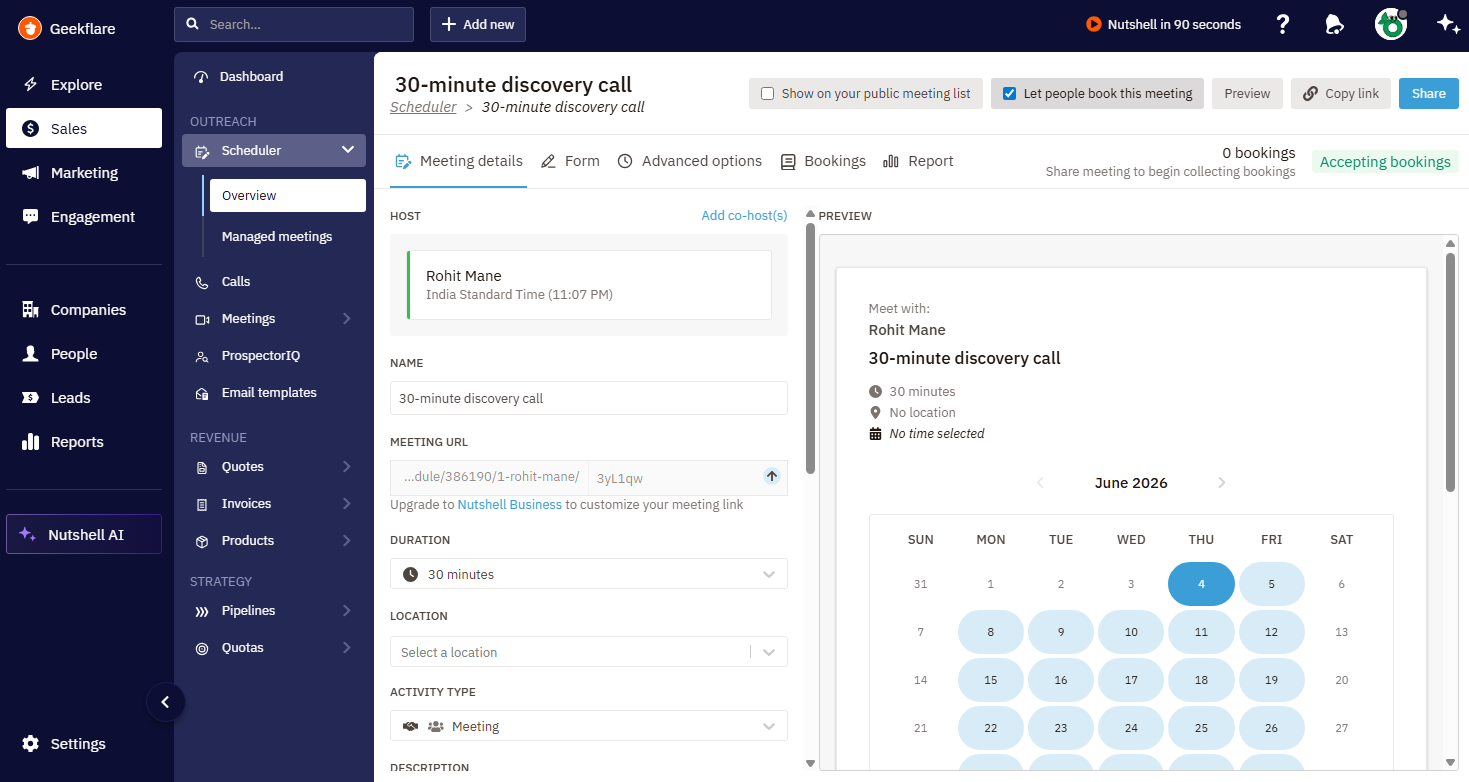Select June 17 in the calendar
The width and height of the screenshot is (1469, 782).
coord(1131,680)
